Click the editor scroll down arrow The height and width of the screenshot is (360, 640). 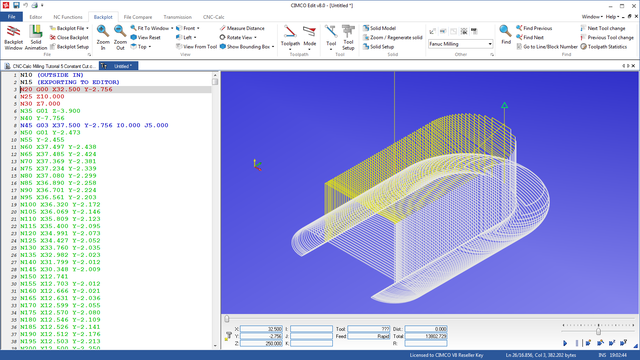click(x=215, y=346)
